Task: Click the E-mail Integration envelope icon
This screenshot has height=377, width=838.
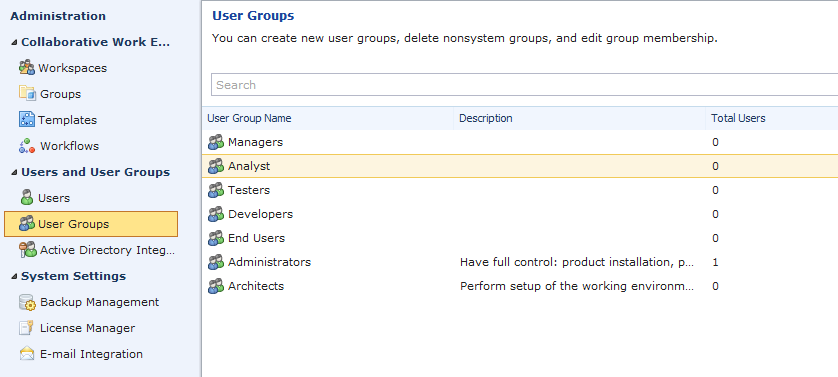Action: click(27, 353)
